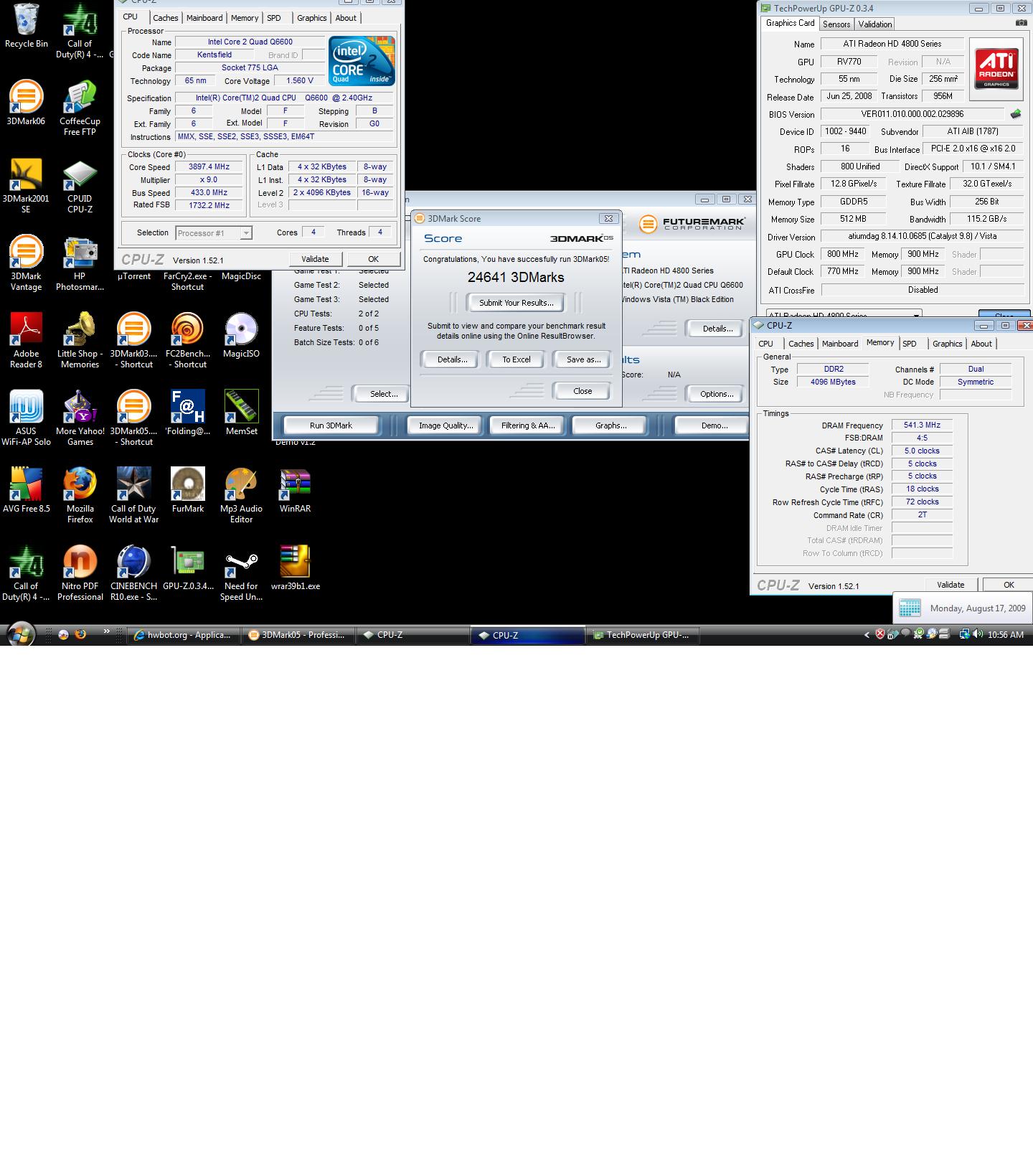Launch the 3DMark05 desktop shortcut
This screenshot has height=1176, width=1033.
pos(133,418)
